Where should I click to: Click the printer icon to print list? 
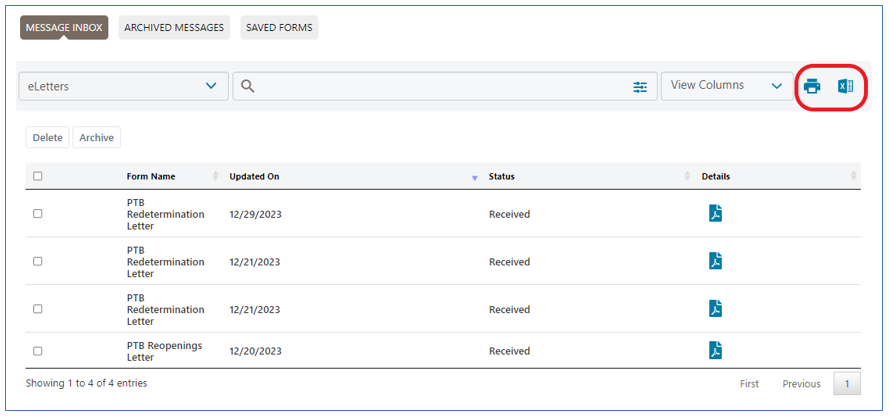[812, 86]
